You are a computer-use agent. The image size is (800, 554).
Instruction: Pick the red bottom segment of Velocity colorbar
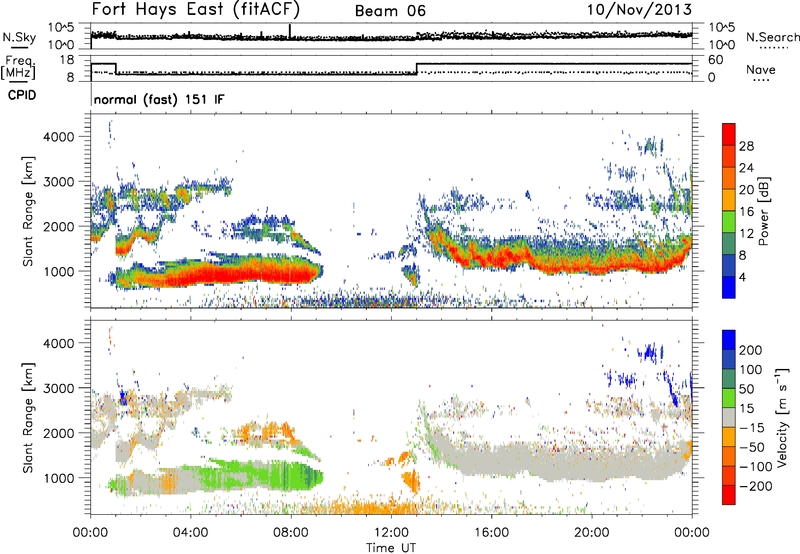point(729,495)
